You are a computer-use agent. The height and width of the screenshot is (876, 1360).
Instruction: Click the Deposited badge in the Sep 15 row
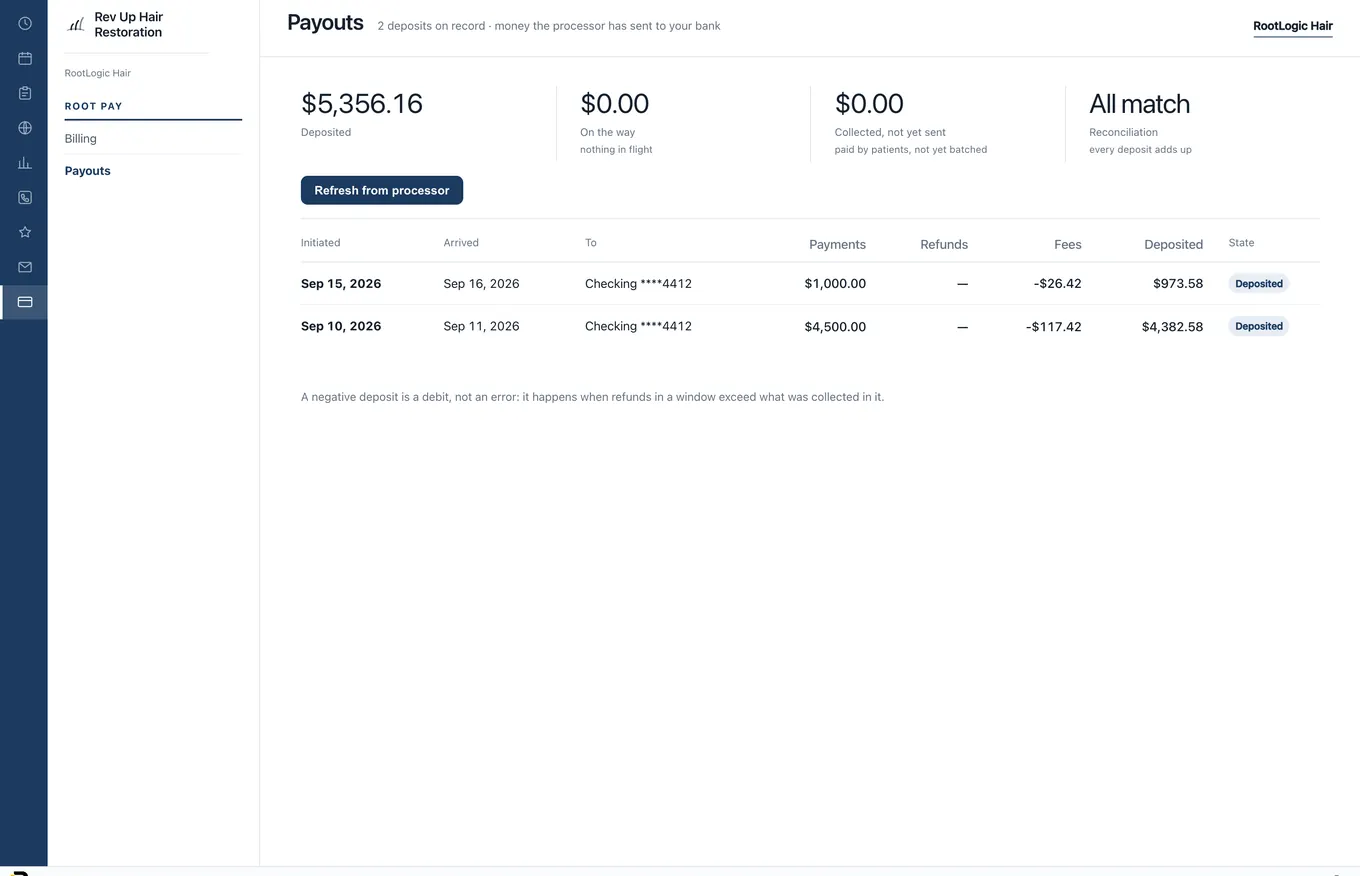pos(1258,284)
